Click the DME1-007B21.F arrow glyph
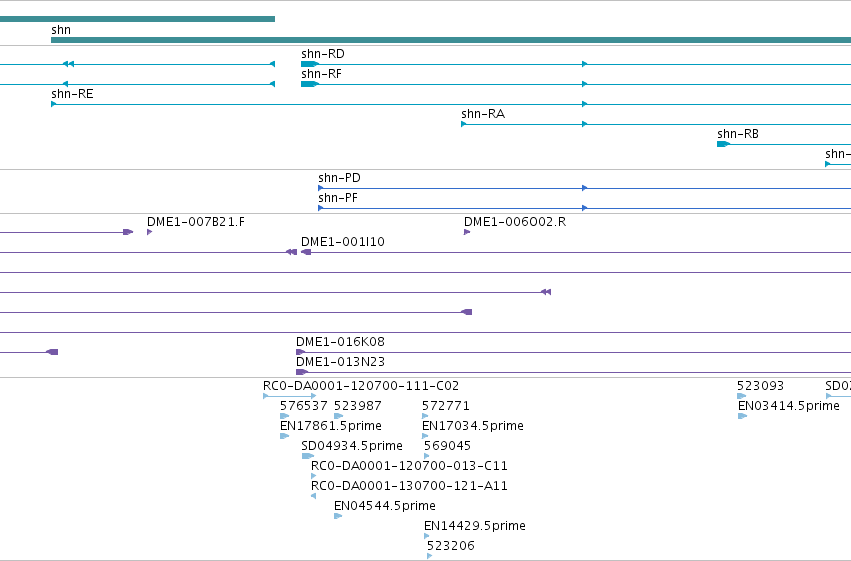 [150, 232]
